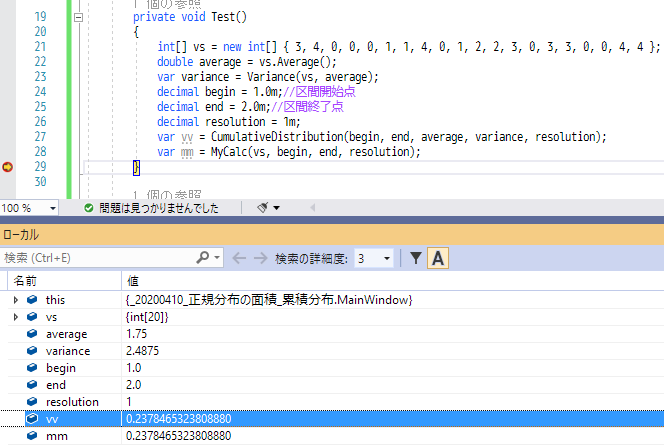Click the variance value 2.4875
This screenshot has width=664, height=448.
(142, 351)
